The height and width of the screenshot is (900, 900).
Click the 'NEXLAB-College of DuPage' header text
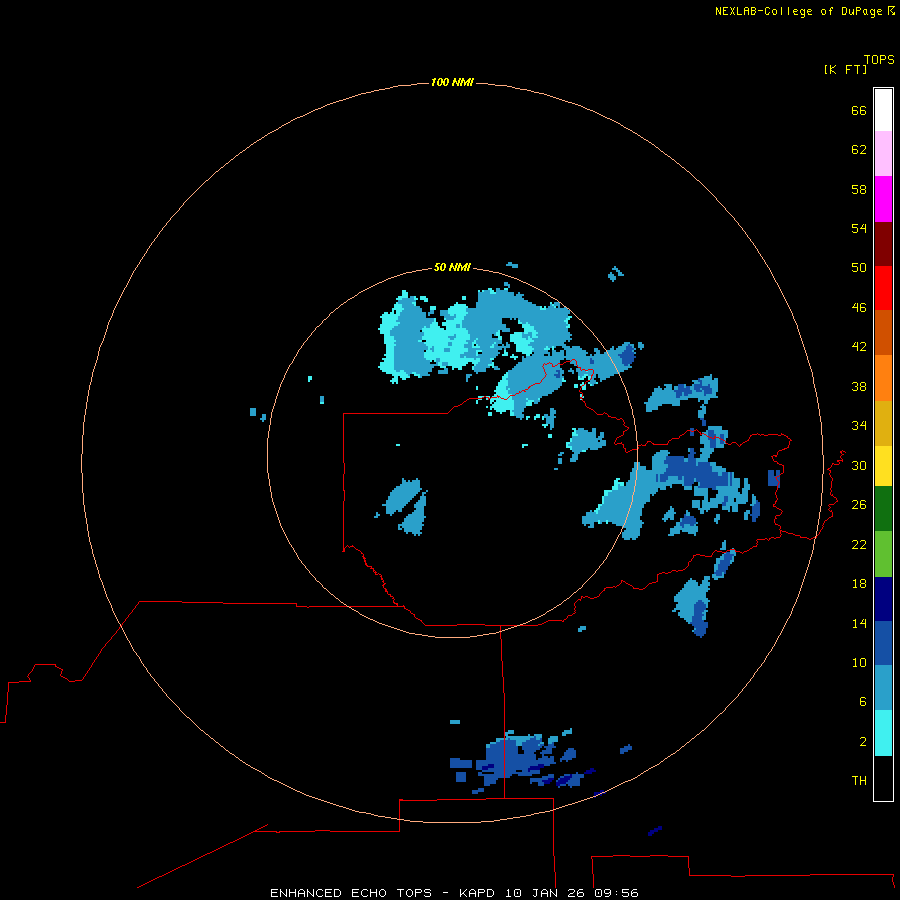(798, 11)
